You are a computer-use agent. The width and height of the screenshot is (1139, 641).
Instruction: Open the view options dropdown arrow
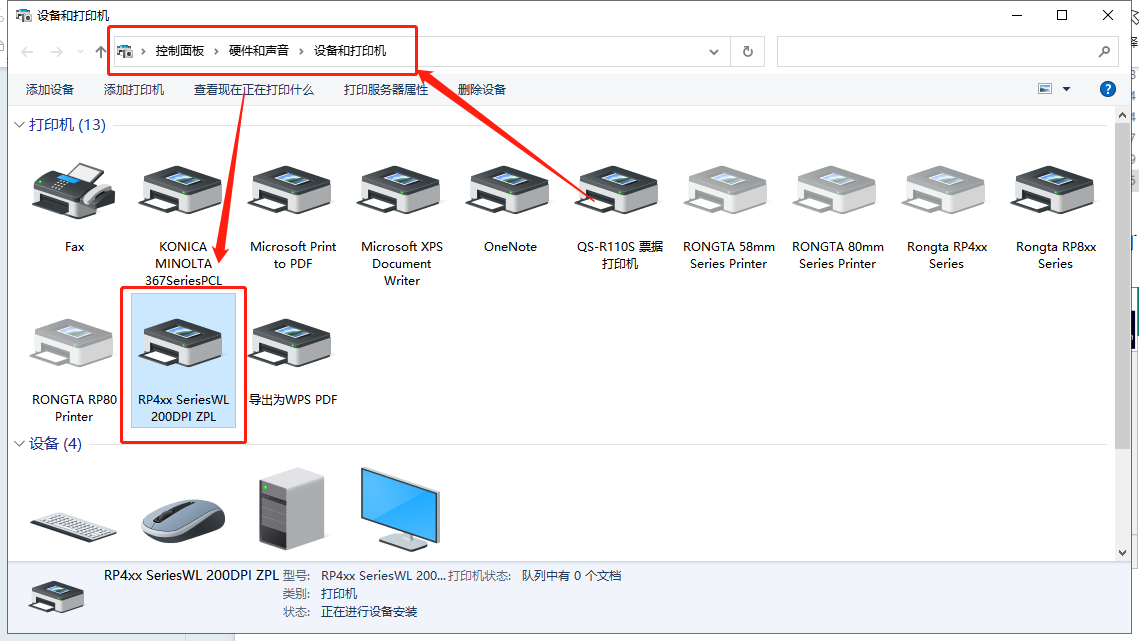coord(1066,89)
